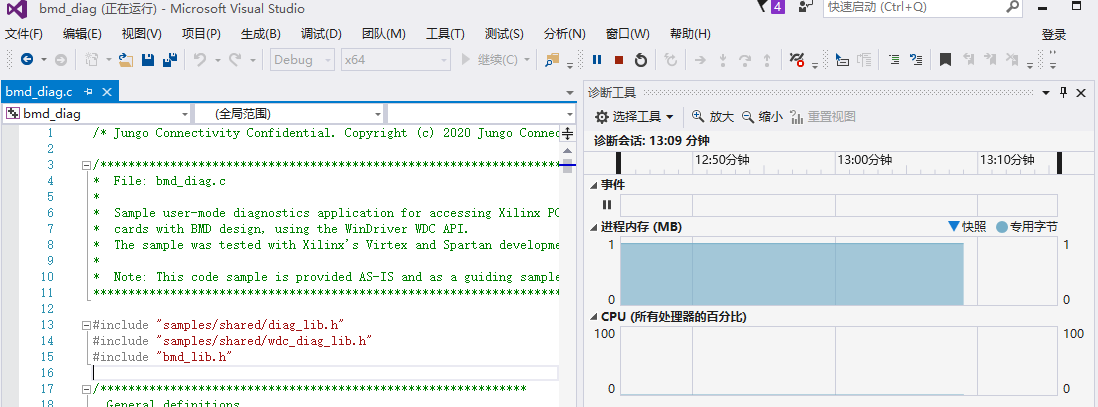
Task: Click the Next Bookmark icon
Action: [x=989, y=60]
